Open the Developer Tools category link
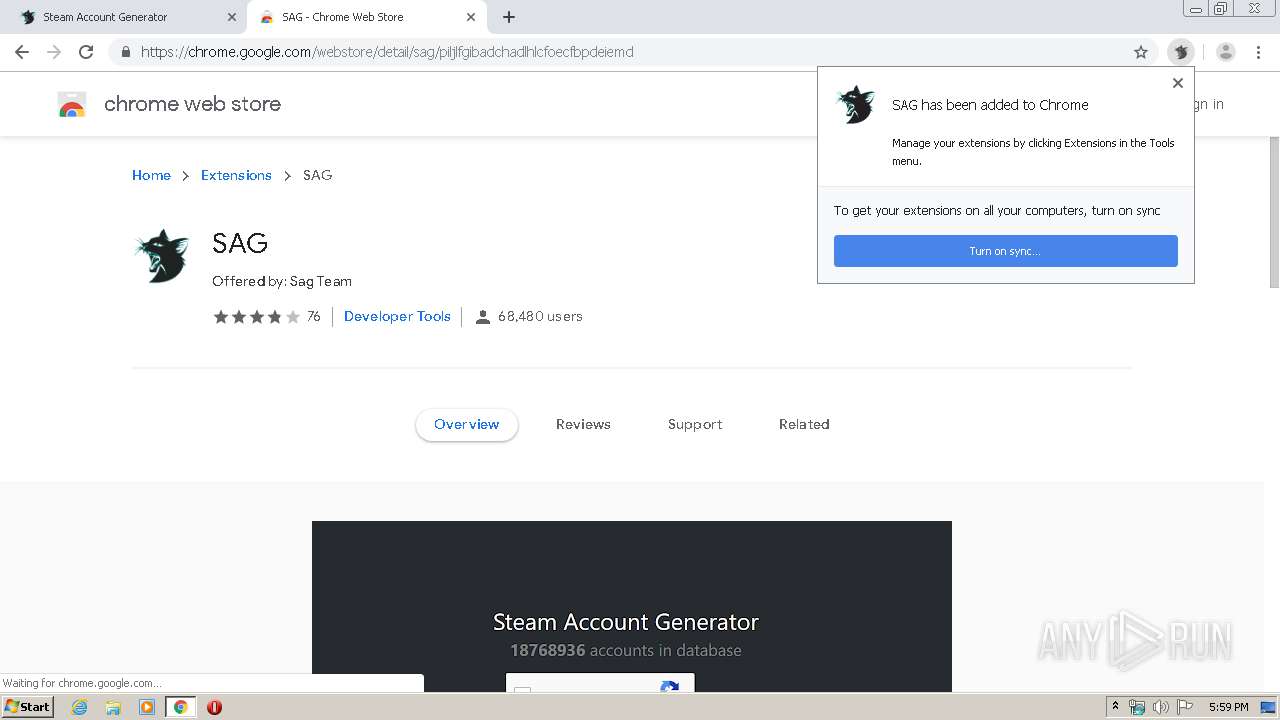1280x720 pixels. click(x=397, y=316)
